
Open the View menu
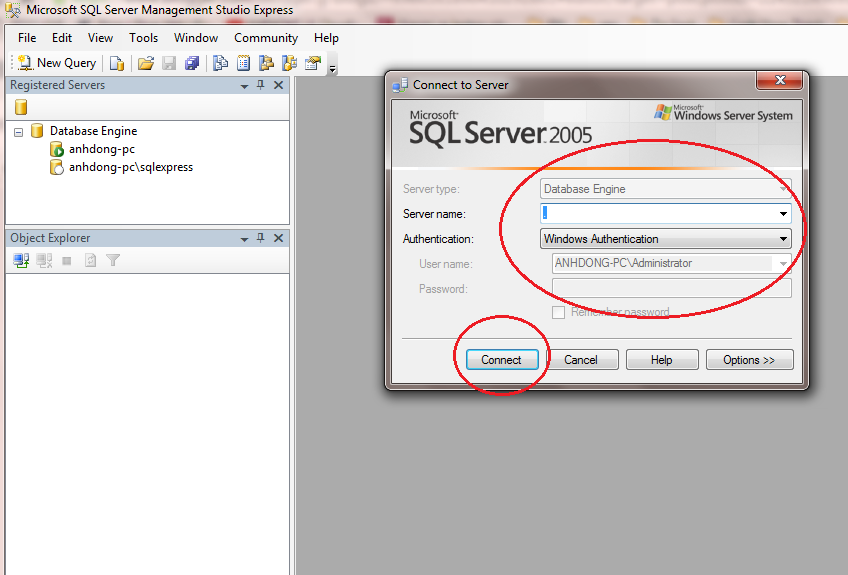(101, 38)
